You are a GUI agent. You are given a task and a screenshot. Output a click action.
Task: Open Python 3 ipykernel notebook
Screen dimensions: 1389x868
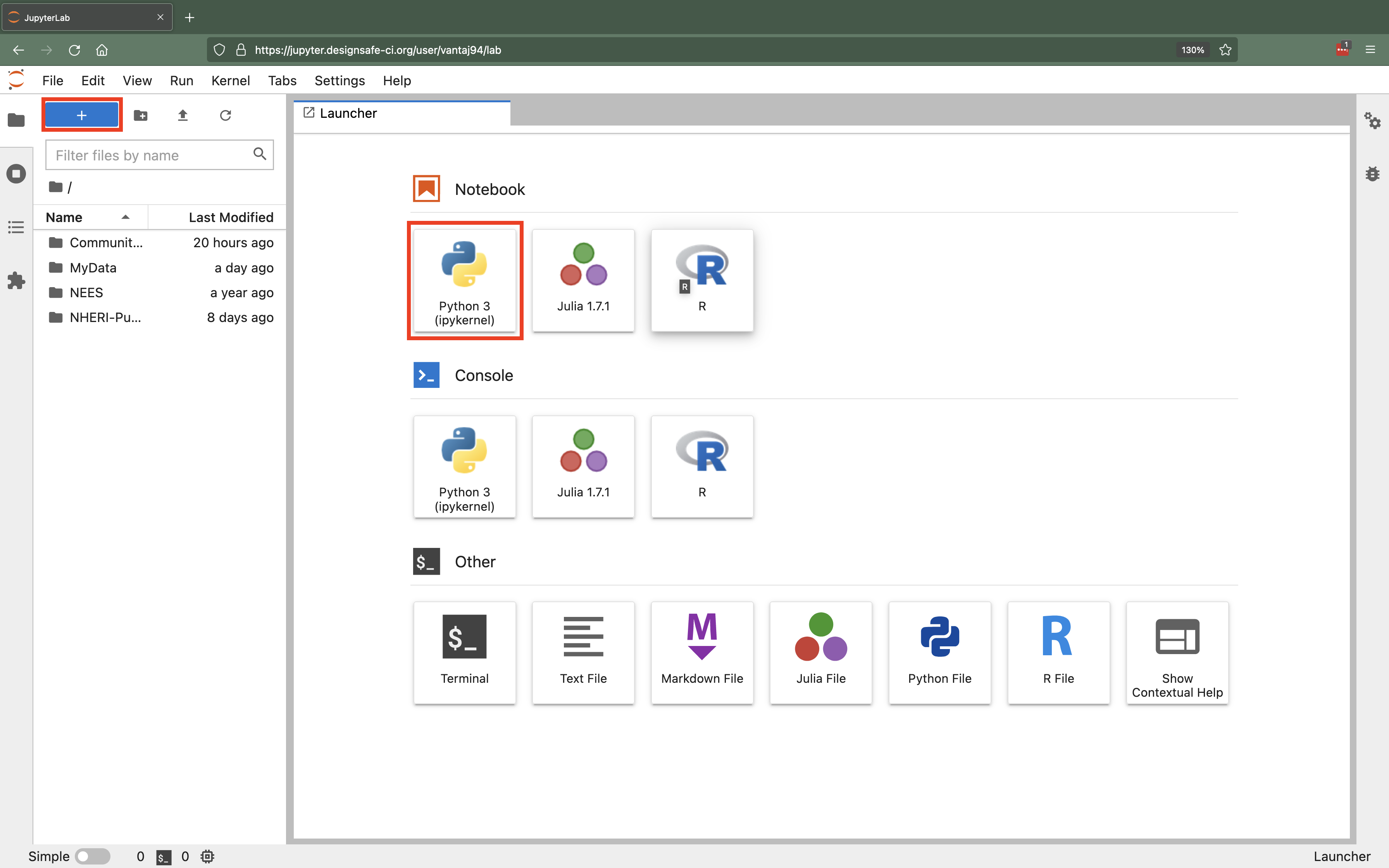tap(464, 281)
